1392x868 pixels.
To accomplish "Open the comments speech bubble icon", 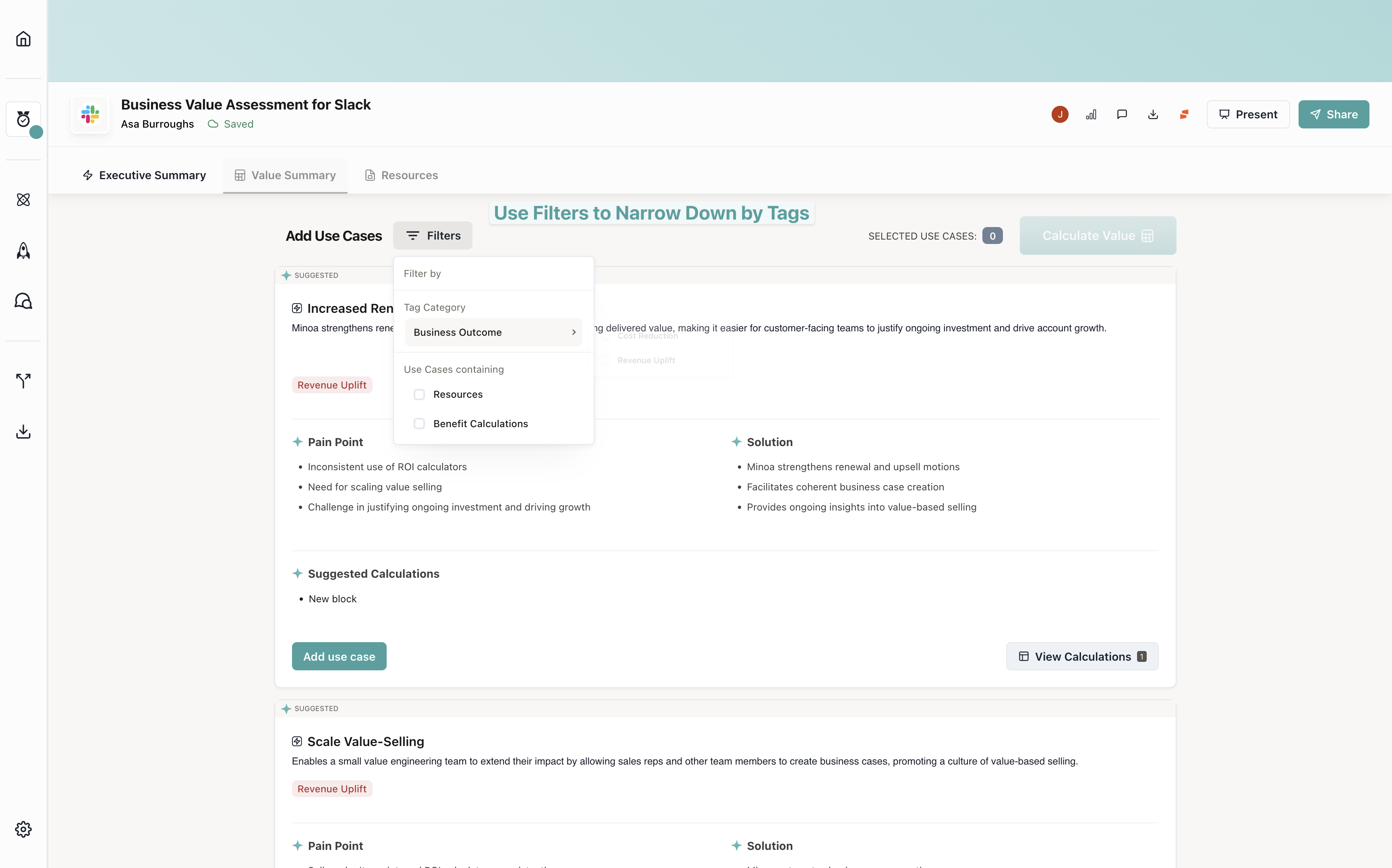I will point(1122,114).
